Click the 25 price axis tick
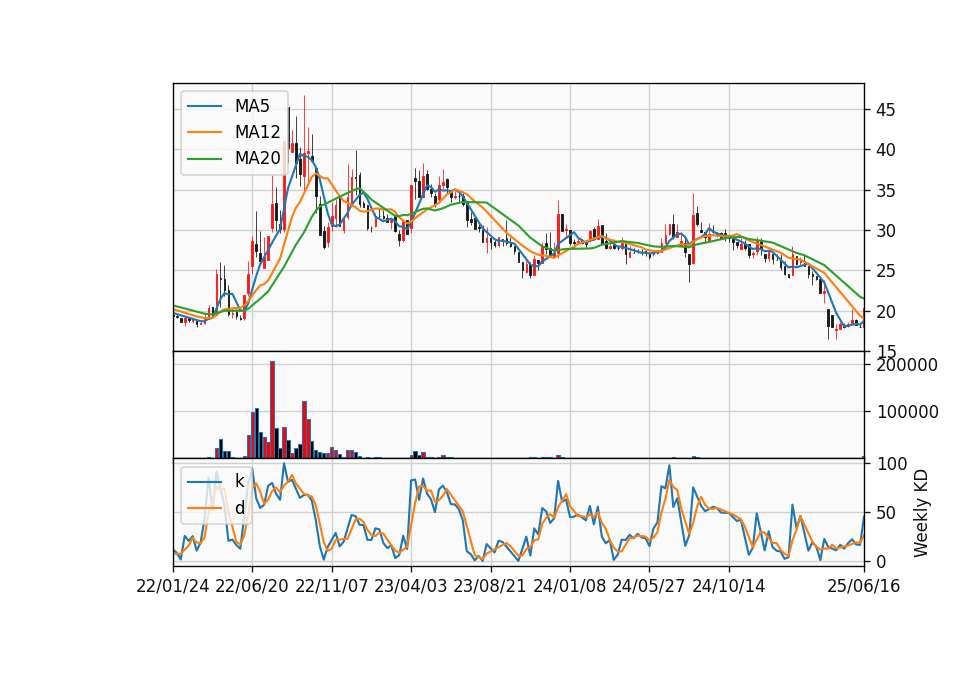This screenshot has height=690, width=960. tap(886, 271)
